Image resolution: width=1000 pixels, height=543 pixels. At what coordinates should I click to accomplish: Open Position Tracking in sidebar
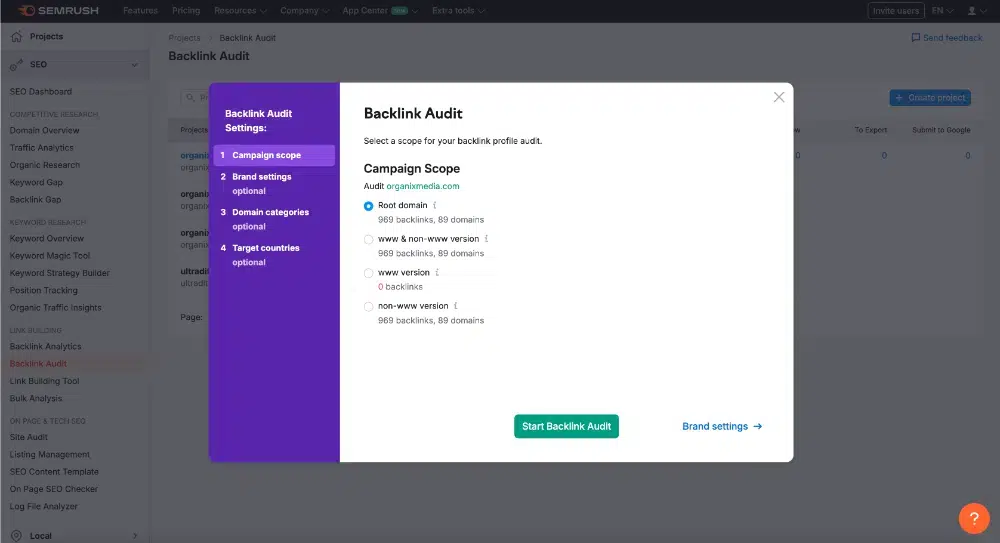[x=43, y=290]
